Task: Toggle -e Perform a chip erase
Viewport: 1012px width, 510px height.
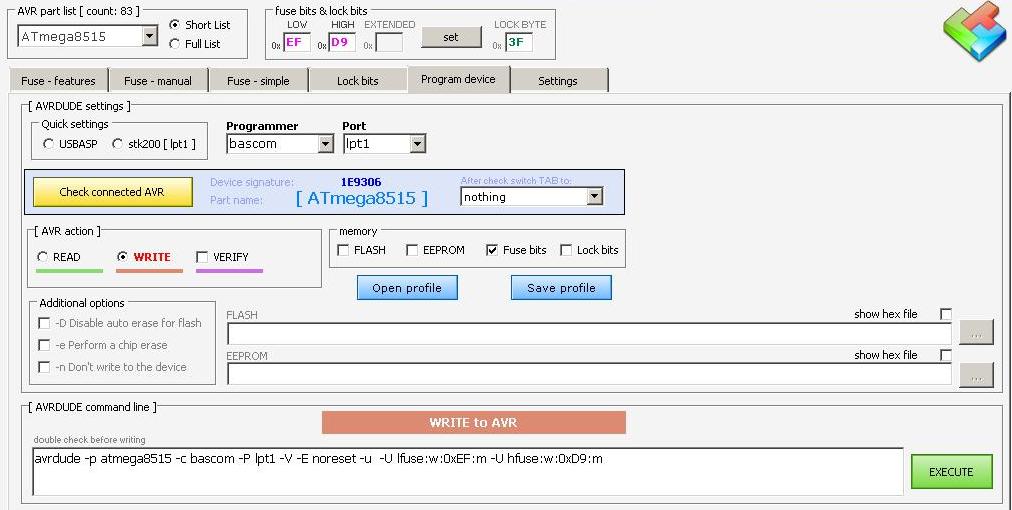Action: pos(44,345)
